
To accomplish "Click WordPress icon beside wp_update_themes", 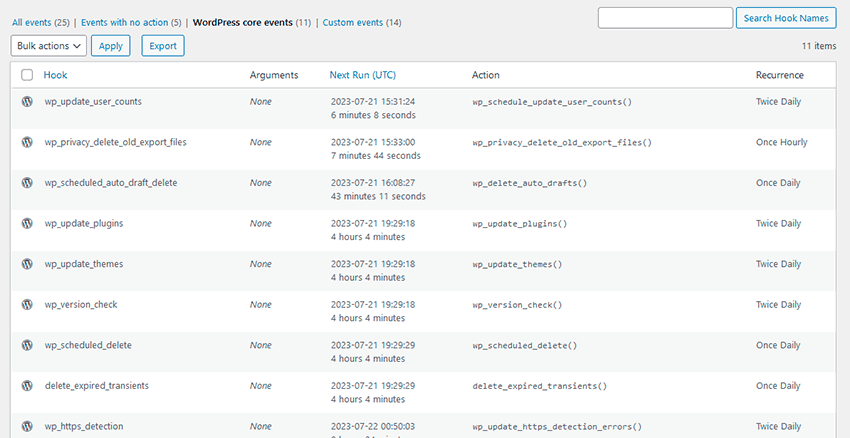I will pyautogui.click(x=27, y=264).
